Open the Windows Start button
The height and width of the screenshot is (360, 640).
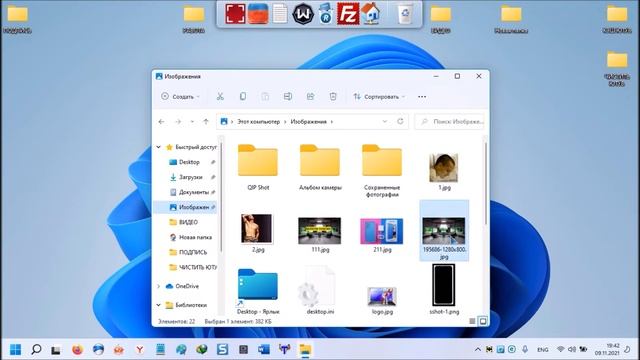(16, 349)
